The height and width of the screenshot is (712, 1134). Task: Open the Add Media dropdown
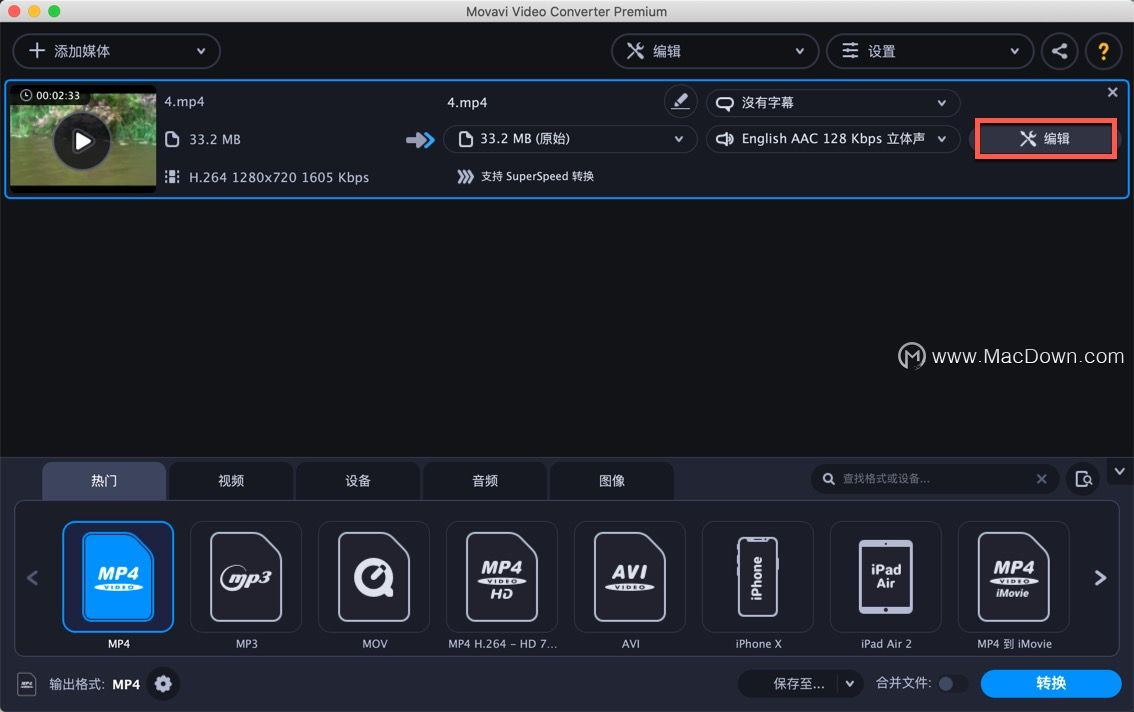point(116,51)
